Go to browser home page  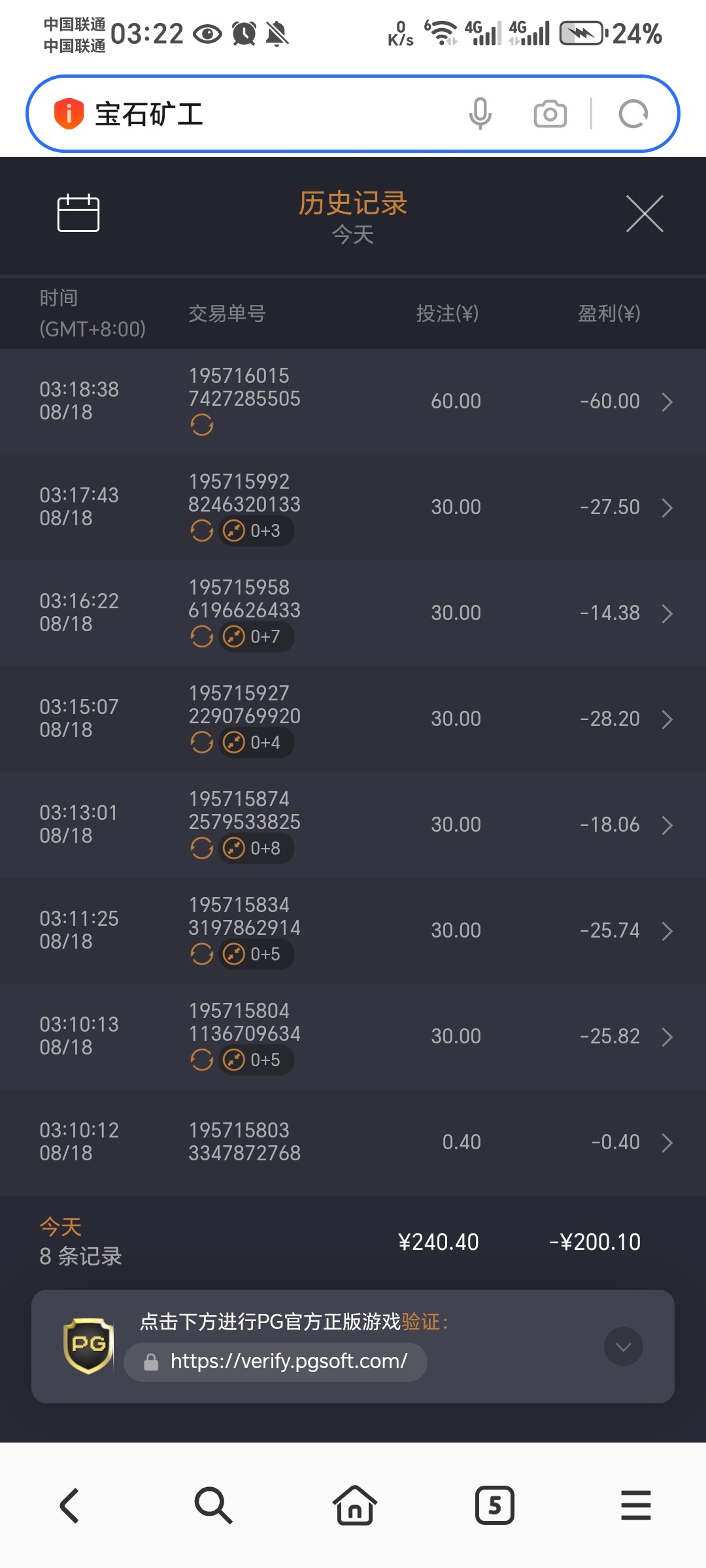[x=354, y=1506]
